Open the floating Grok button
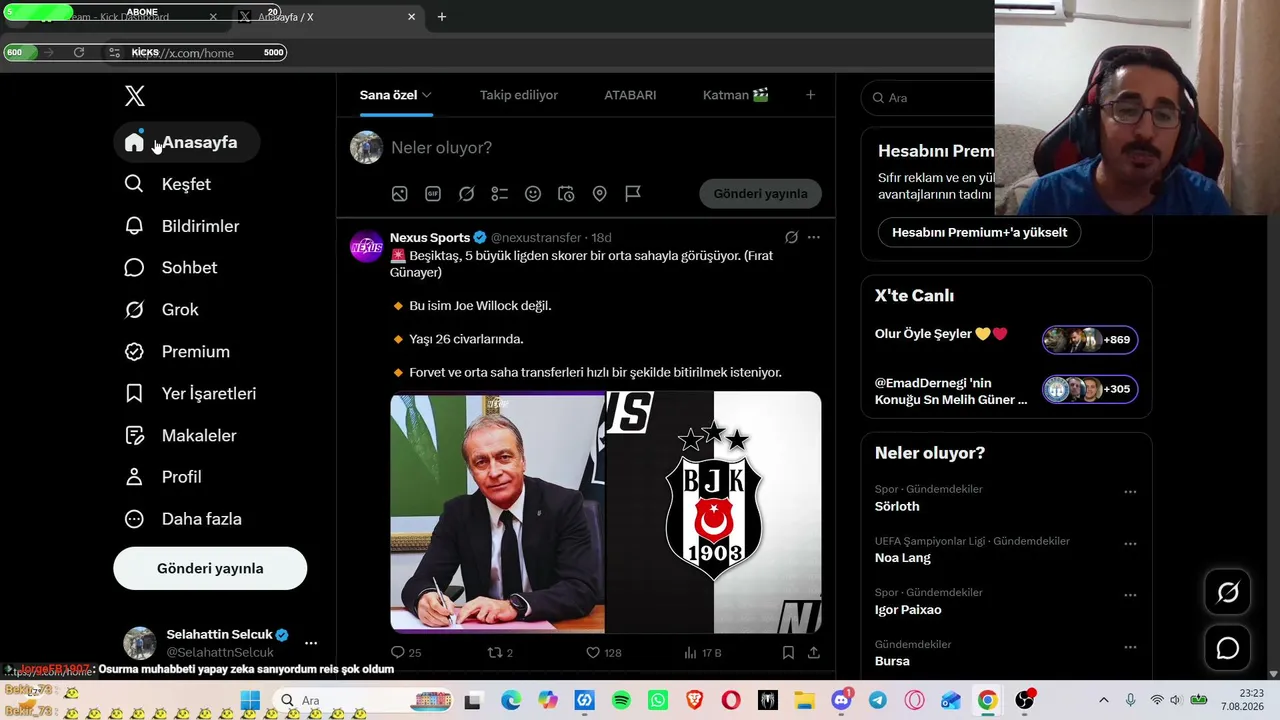Image resolution: width=1280 pixels, height=720 pixels. click(x=1228, y=593)
